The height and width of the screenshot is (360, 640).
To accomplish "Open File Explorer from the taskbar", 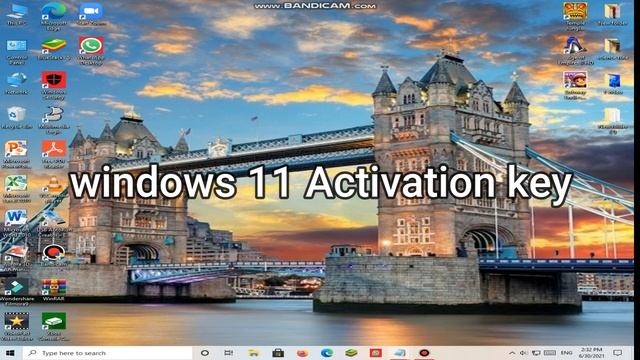I will pyautogui.click(x=253, y=353).
